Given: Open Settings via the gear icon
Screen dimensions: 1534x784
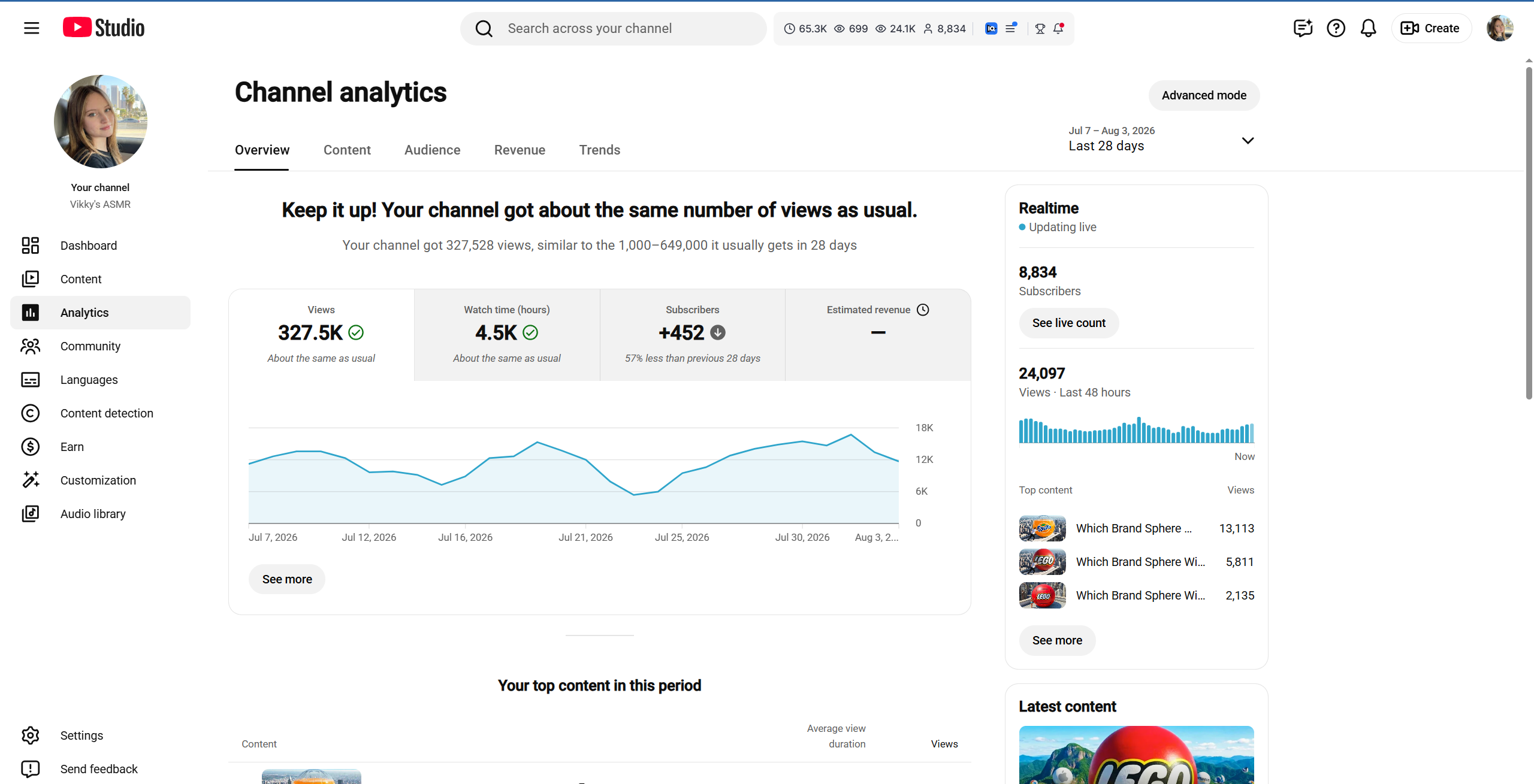Looking at the screenshot, I should point(31,735).
